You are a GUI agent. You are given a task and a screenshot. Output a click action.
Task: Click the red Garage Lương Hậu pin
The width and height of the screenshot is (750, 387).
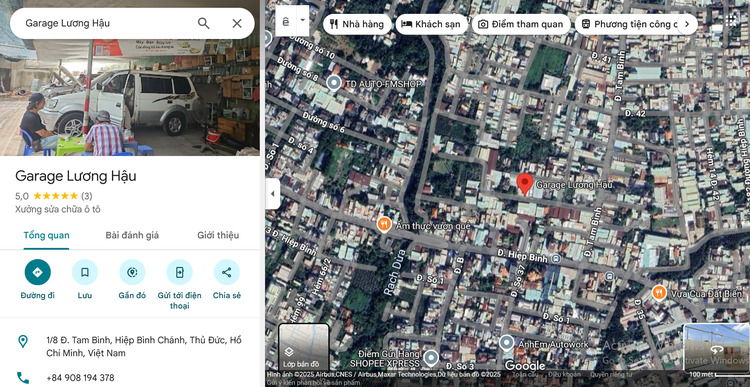pyautogui.click(x=525, y=184)
